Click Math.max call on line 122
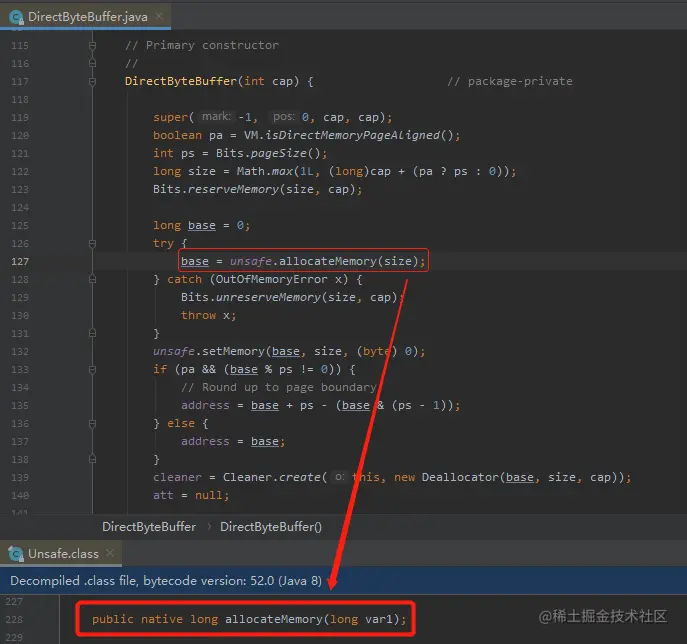 [265, 171]
